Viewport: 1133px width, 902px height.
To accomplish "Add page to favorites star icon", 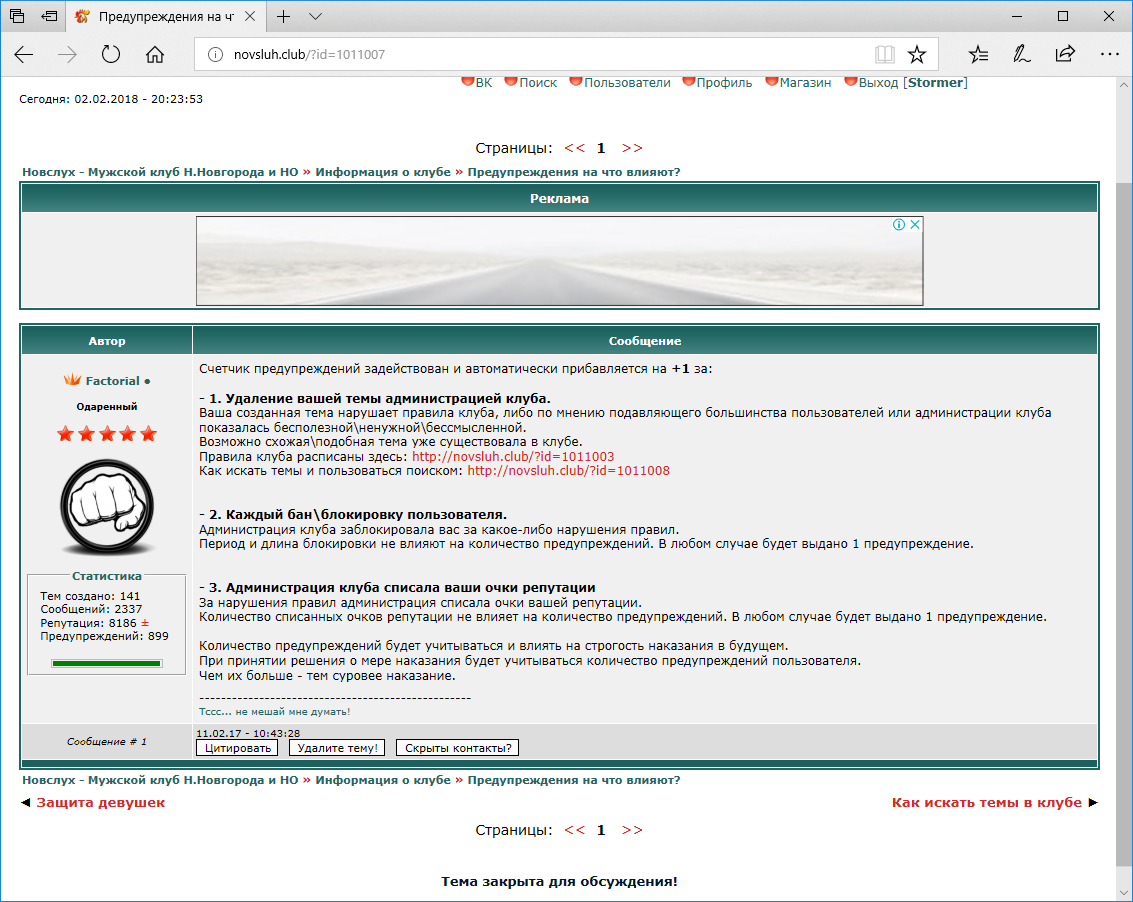I will [x=916, y=54].
